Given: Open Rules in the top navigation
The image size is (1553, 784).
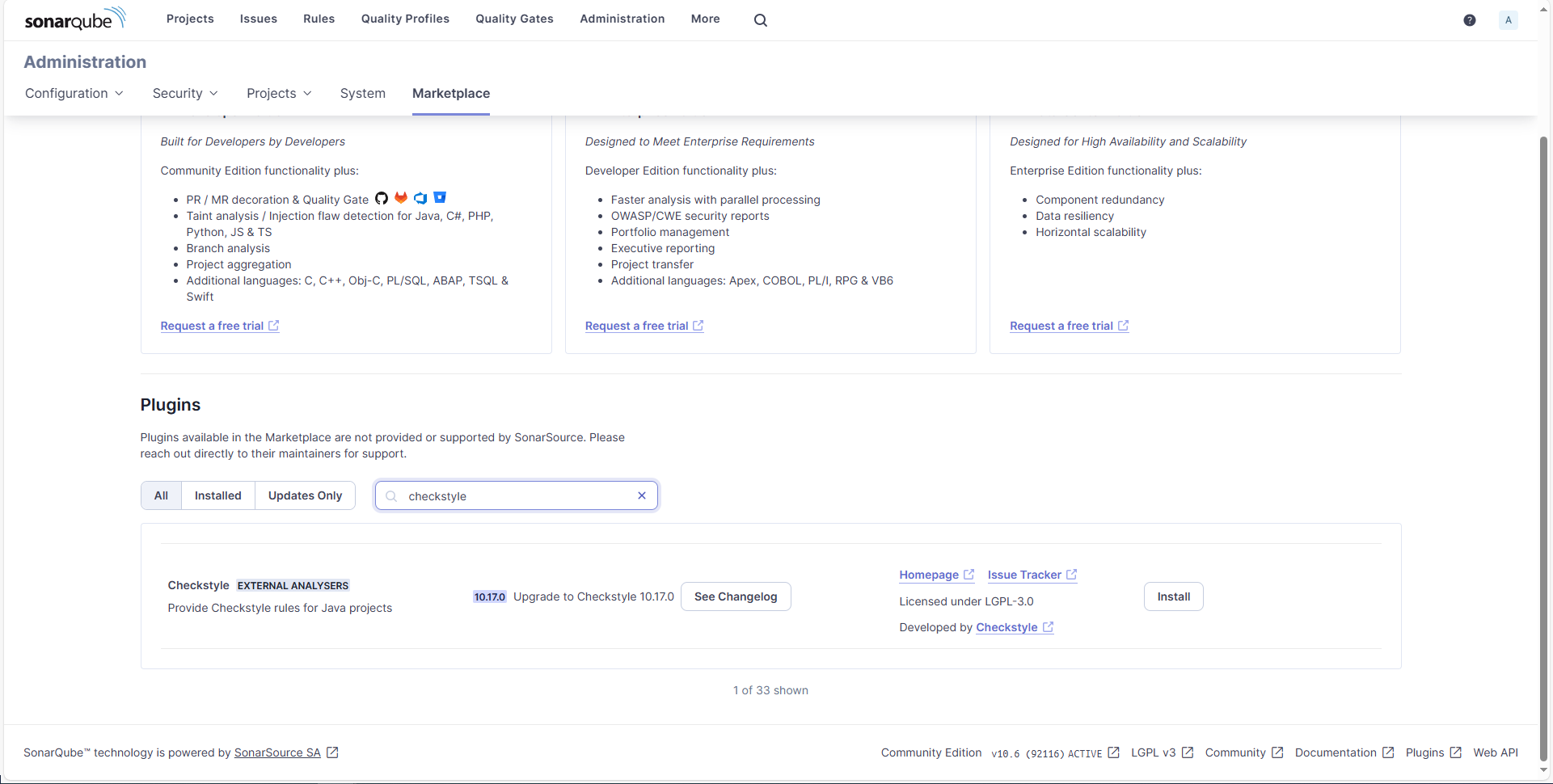Looking at the screenshot, I should point(319,19).
